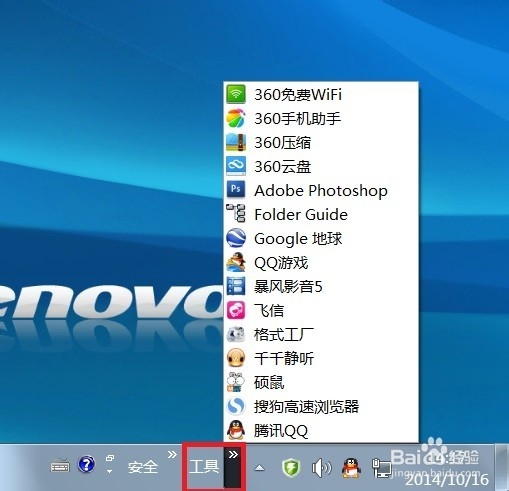509x491 pixels.
Task: Select 硕鼠 in the popup list
Action: (321, 382)
